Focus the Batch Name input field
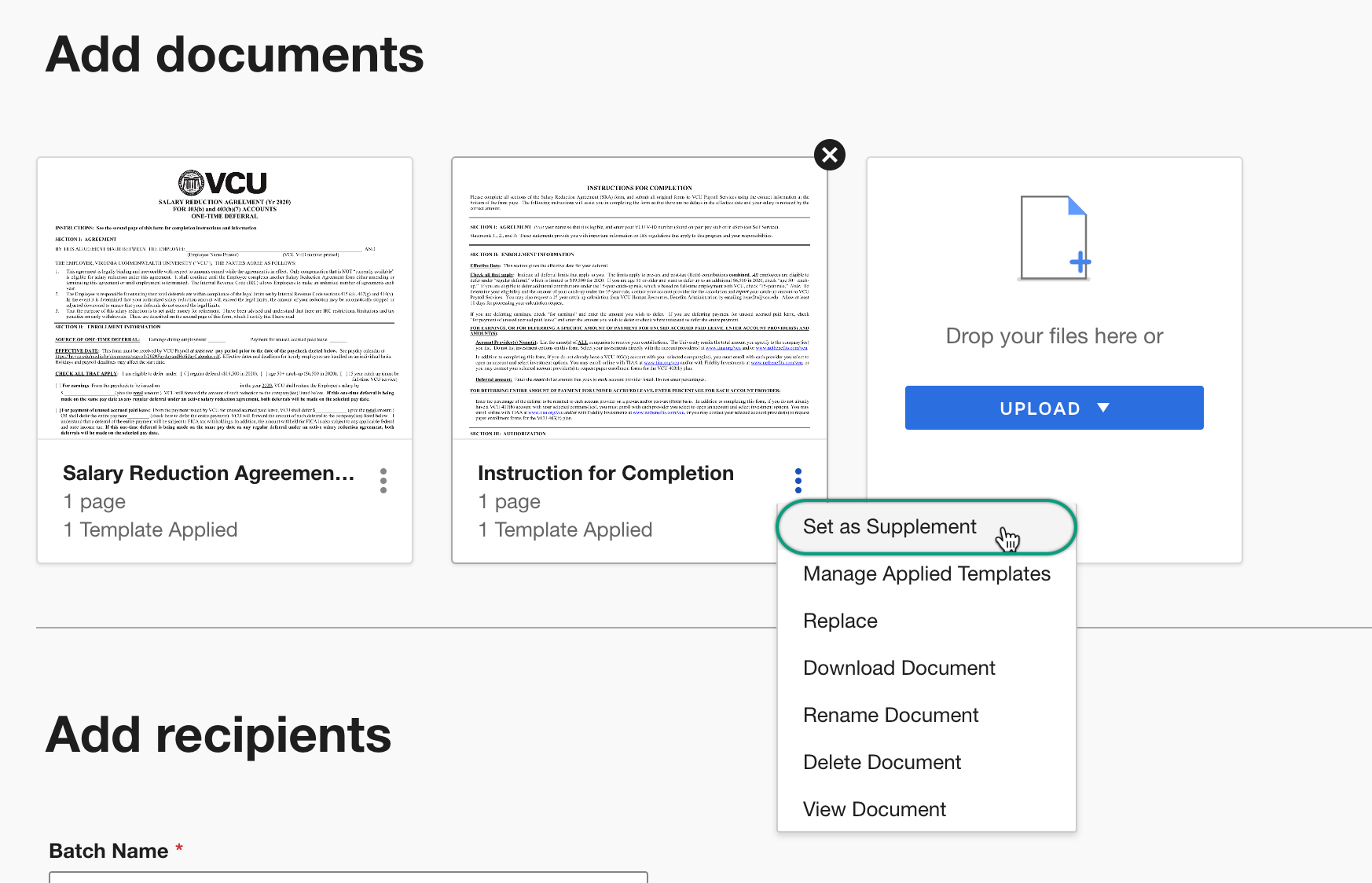 (x=348, y=877)
